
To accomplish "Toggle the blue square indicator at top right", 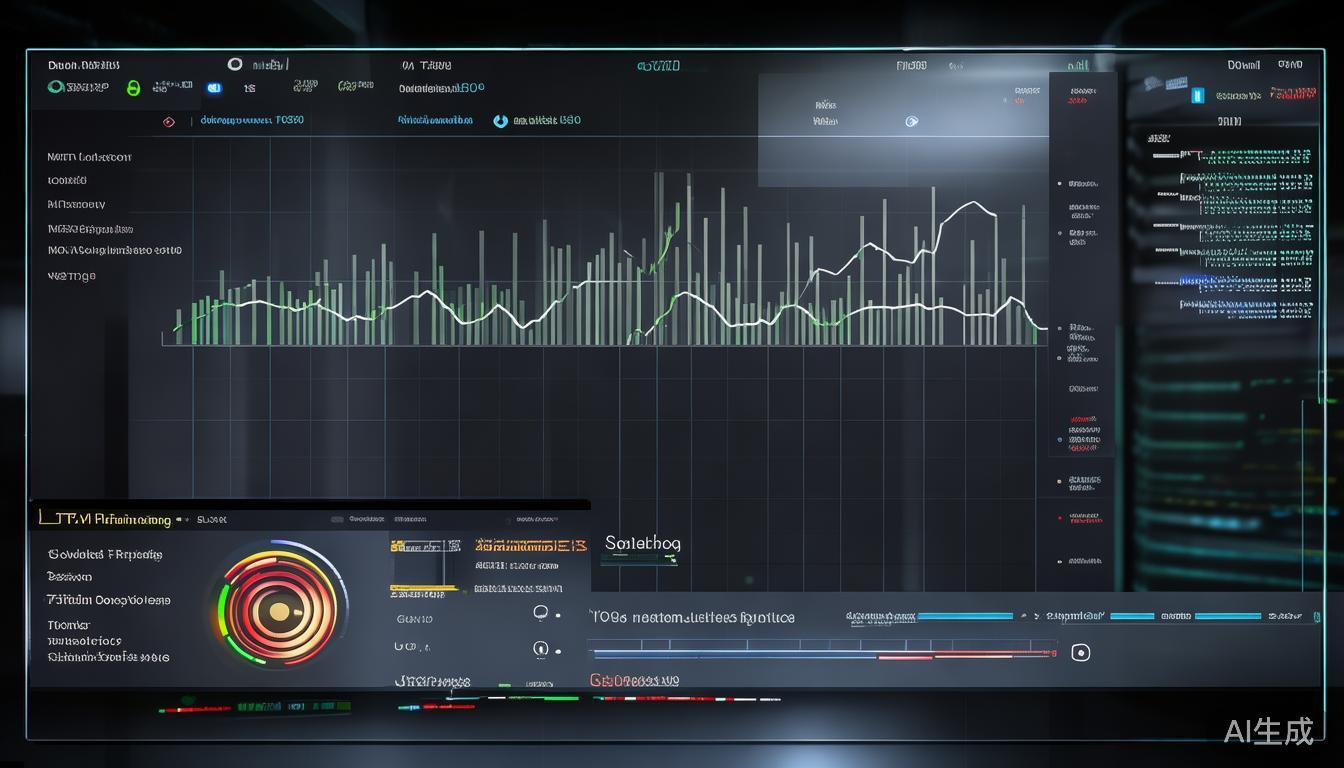I will 1196,96.
